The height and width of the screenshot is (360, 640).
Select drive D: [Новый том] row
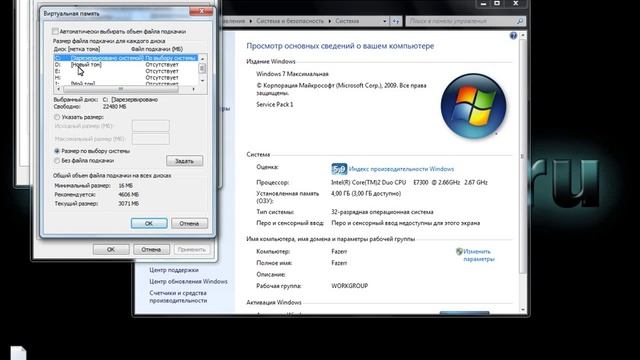126,64
